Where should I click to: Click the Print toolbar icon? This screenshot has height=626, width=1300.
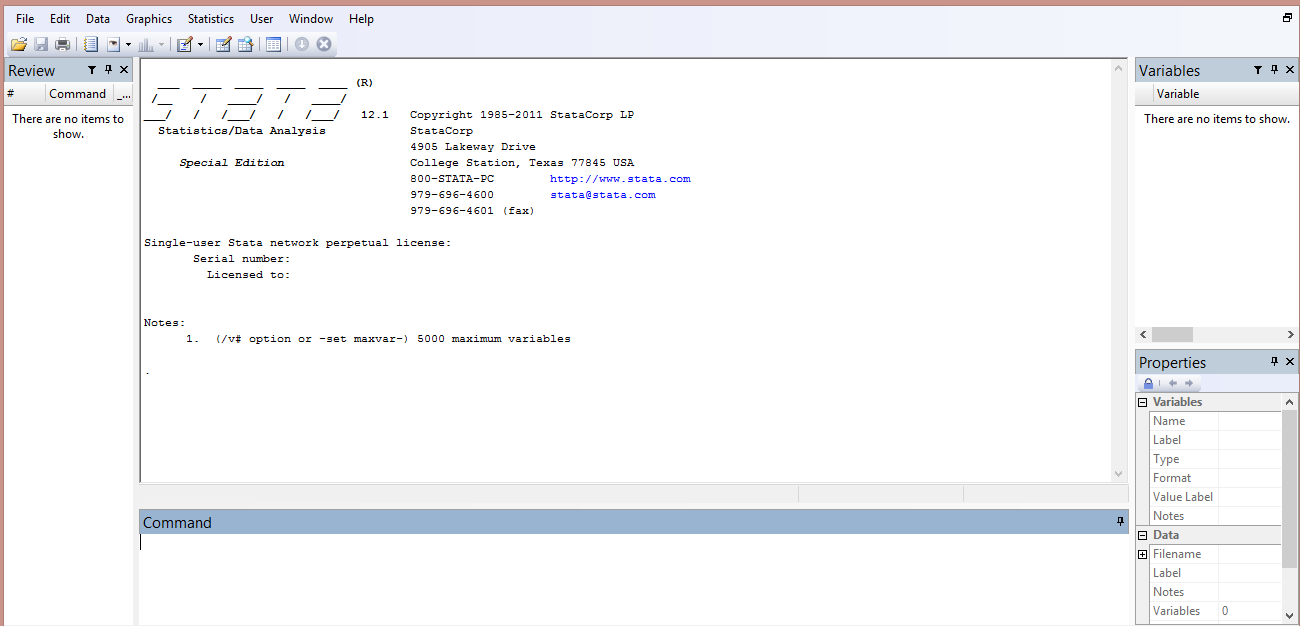[x=63, y=44]
